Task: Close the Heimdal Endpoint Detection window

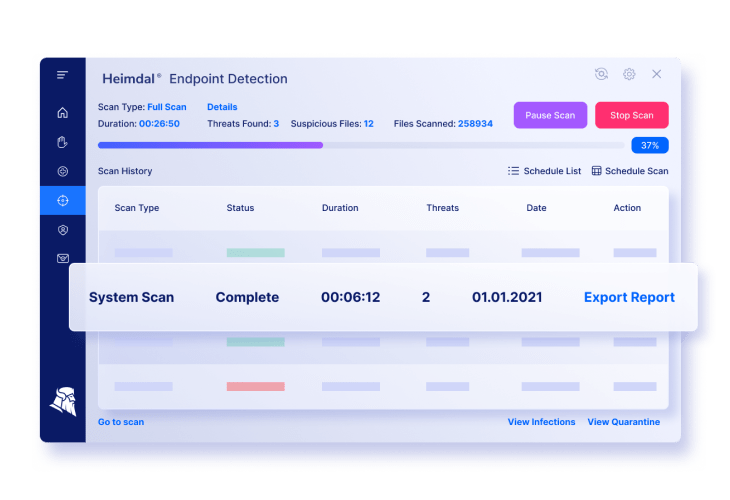Action: (656, 74)
